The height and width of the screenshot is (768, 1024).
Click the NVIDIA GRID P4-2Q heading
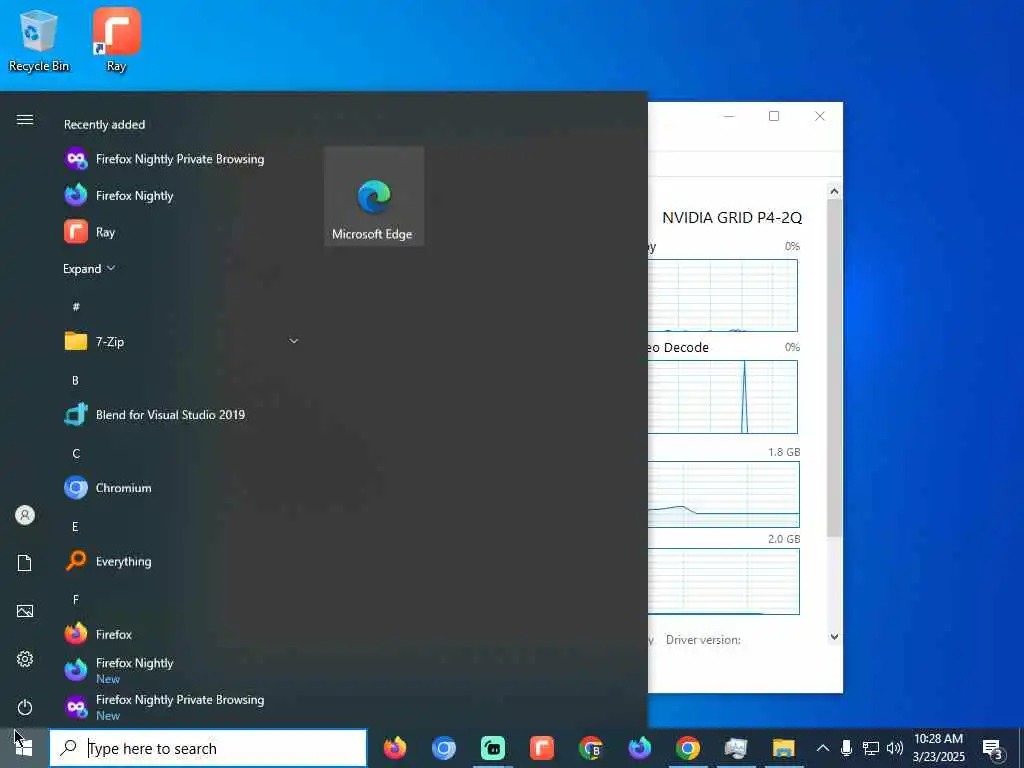point(732,217)
